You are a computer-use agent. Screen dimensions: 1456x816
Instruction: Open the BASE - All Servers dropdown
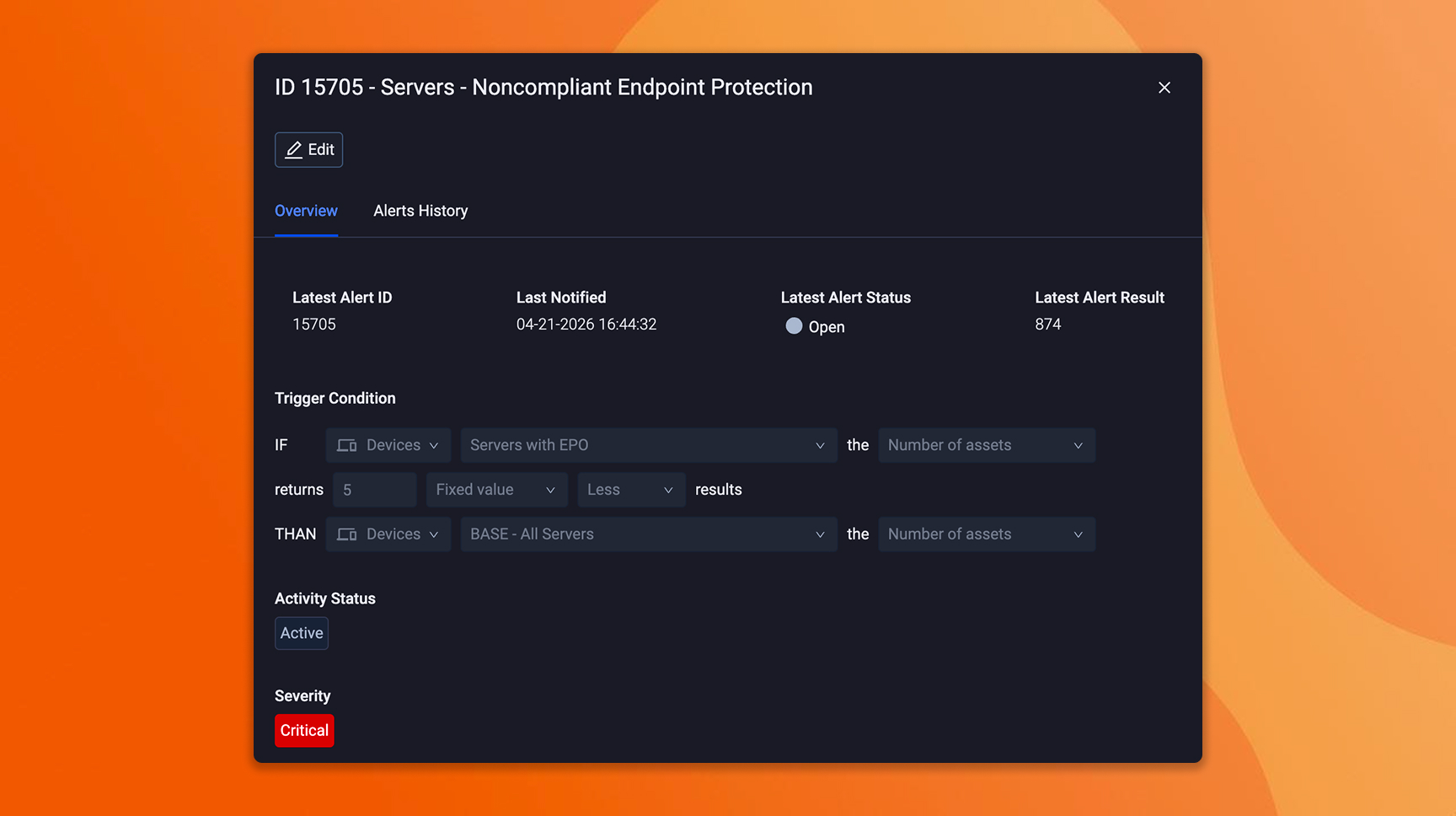click(x=649, y=534)
